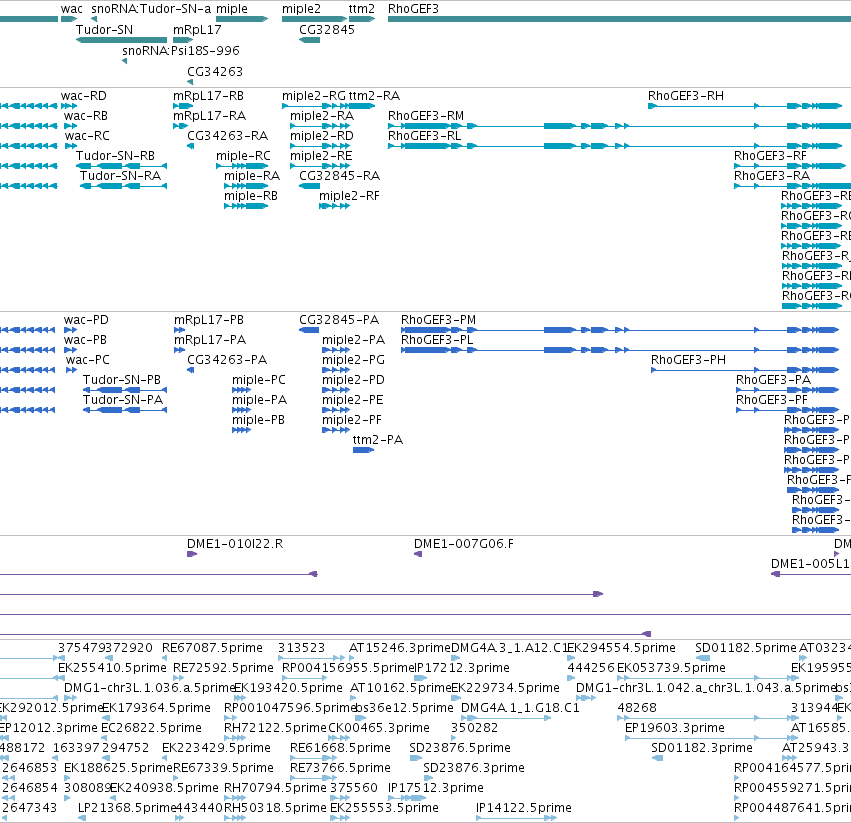851x823 pixels.
Task: Select the SD23876.5prime EST label
Action: click(x=460, y=748)
